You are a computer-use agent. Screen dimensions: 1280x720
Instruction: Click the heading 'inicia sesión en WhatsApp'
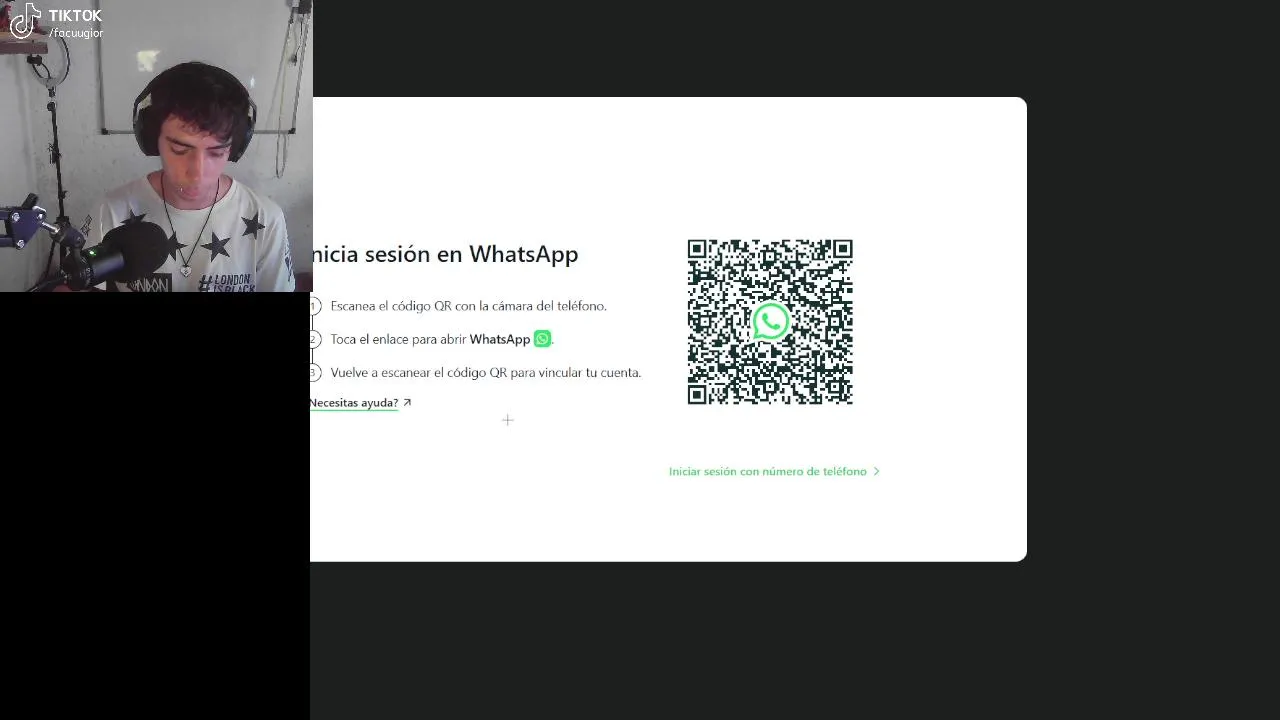(x=445, y=254)
